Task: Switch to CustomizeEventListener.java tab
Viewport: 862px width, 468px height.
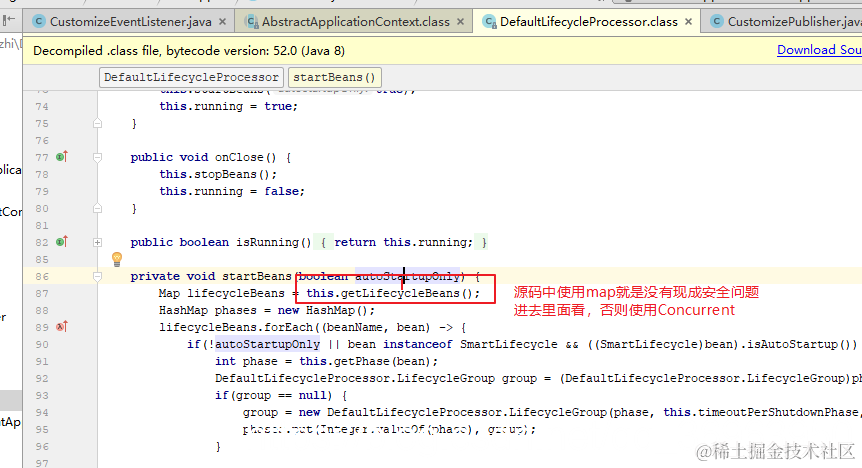Action: pos(130,22)
